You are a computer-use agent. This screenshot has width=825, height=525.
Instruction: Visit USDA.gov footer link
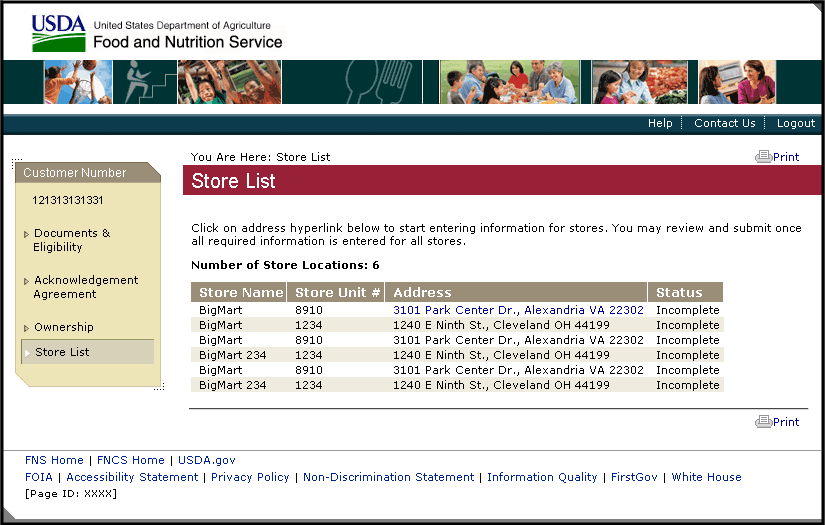[207, 460]
